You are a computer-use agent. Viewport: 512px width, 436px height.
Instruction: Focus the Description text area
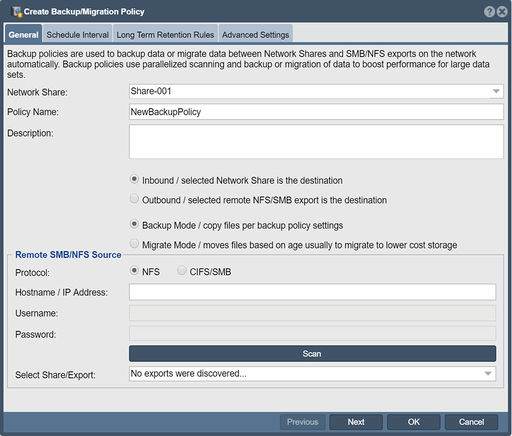pos(316,142)
